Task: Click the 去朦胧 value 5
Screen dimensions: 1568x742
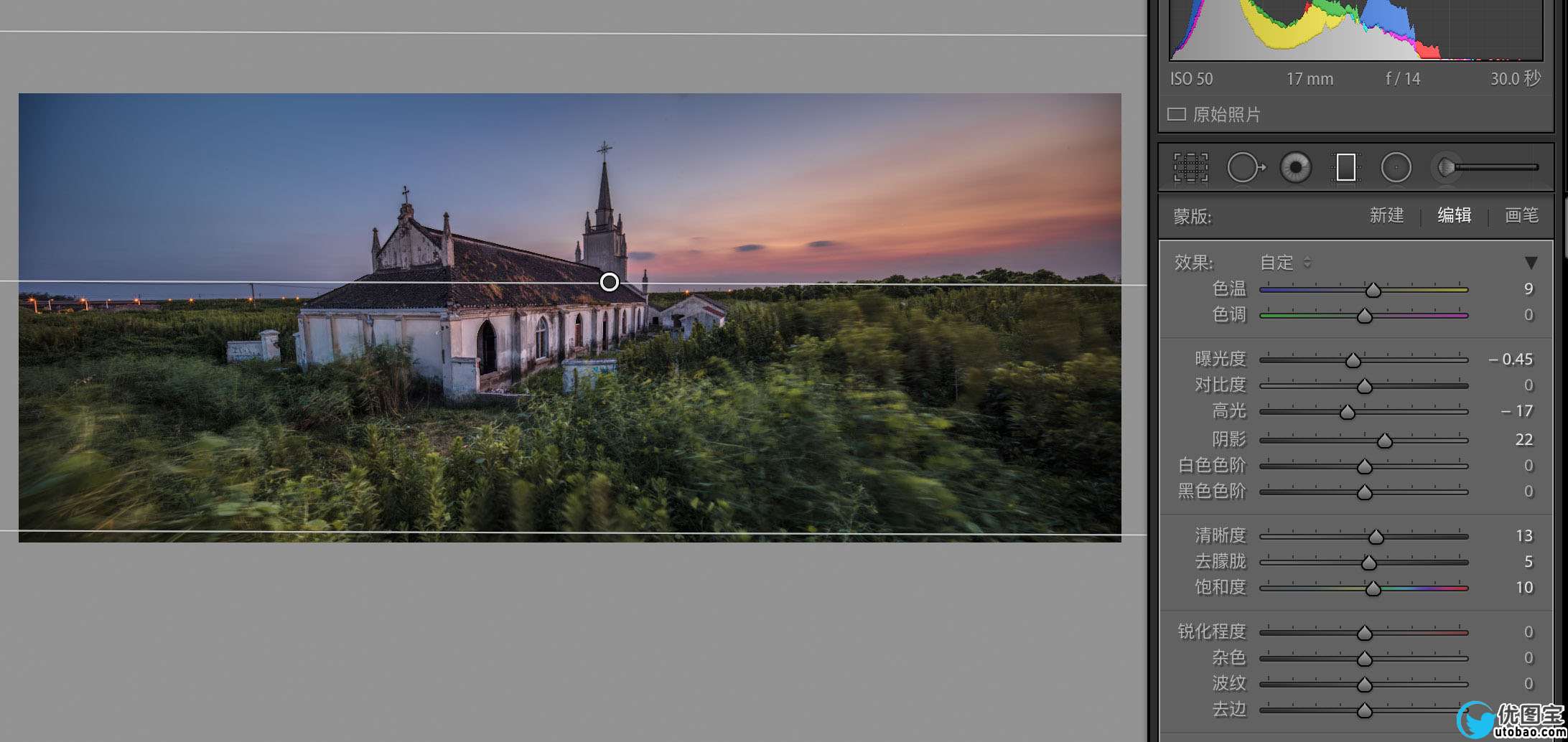Action: [x=1529, y=561]
